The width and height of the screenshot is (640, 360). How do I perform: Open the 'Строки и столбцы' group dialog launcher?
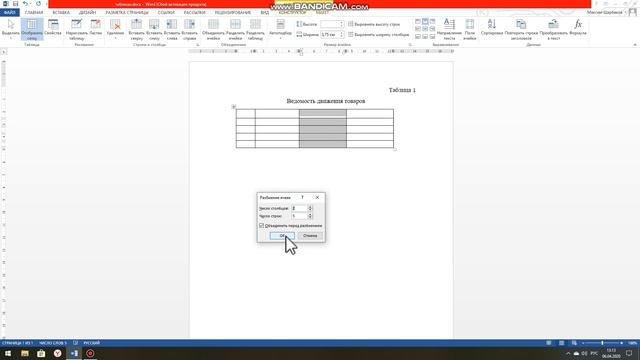[x=198, y=44]
